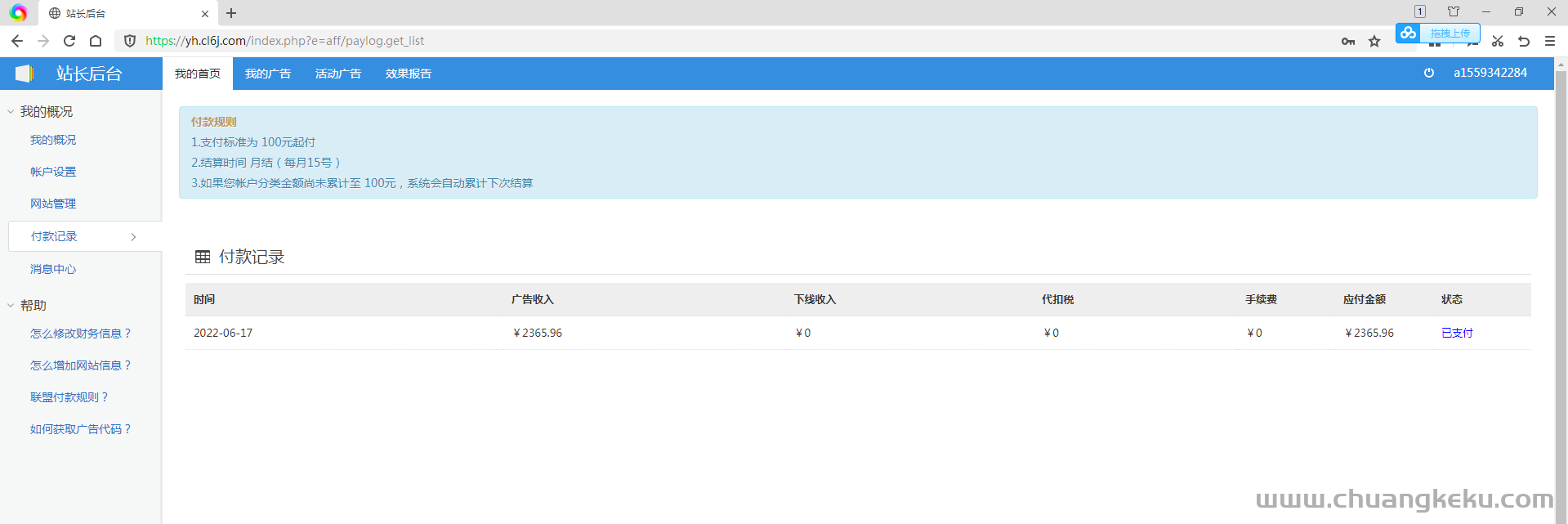1568x524 pixels.
Task: Click the table icon beside 付款记录
Action: [x=203, y=257]
